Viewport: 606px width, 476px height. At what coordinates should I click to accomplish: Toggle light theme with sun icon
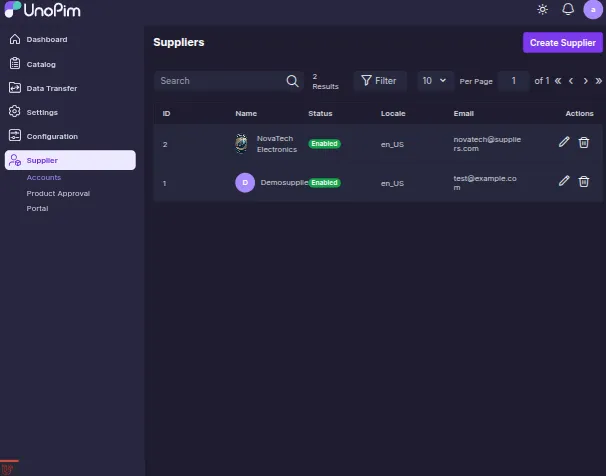pos(543,9)
